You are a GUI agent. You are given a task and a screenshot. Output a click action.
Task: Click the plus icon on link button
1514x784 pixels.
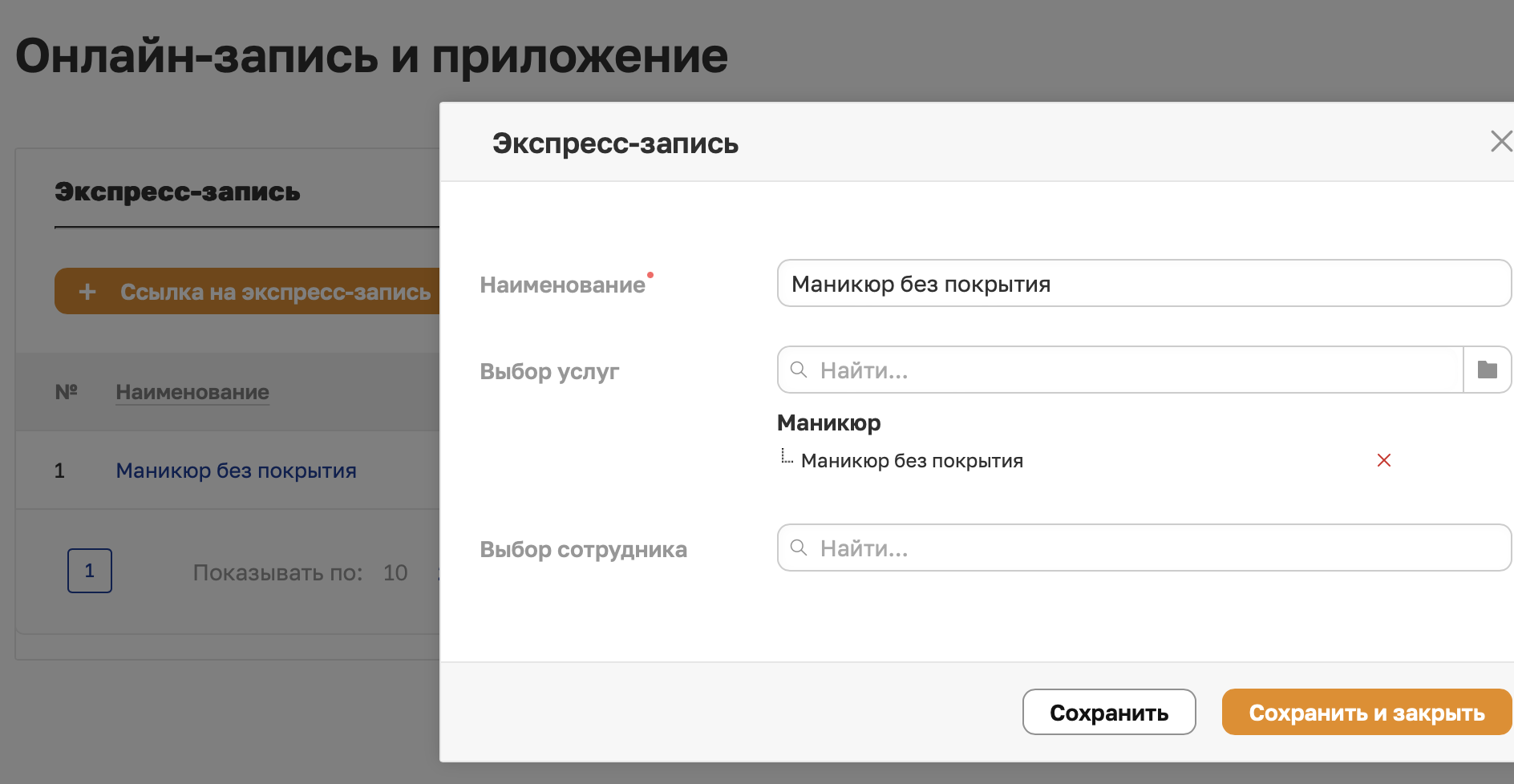pyautogui.click(x=87, y=292)
